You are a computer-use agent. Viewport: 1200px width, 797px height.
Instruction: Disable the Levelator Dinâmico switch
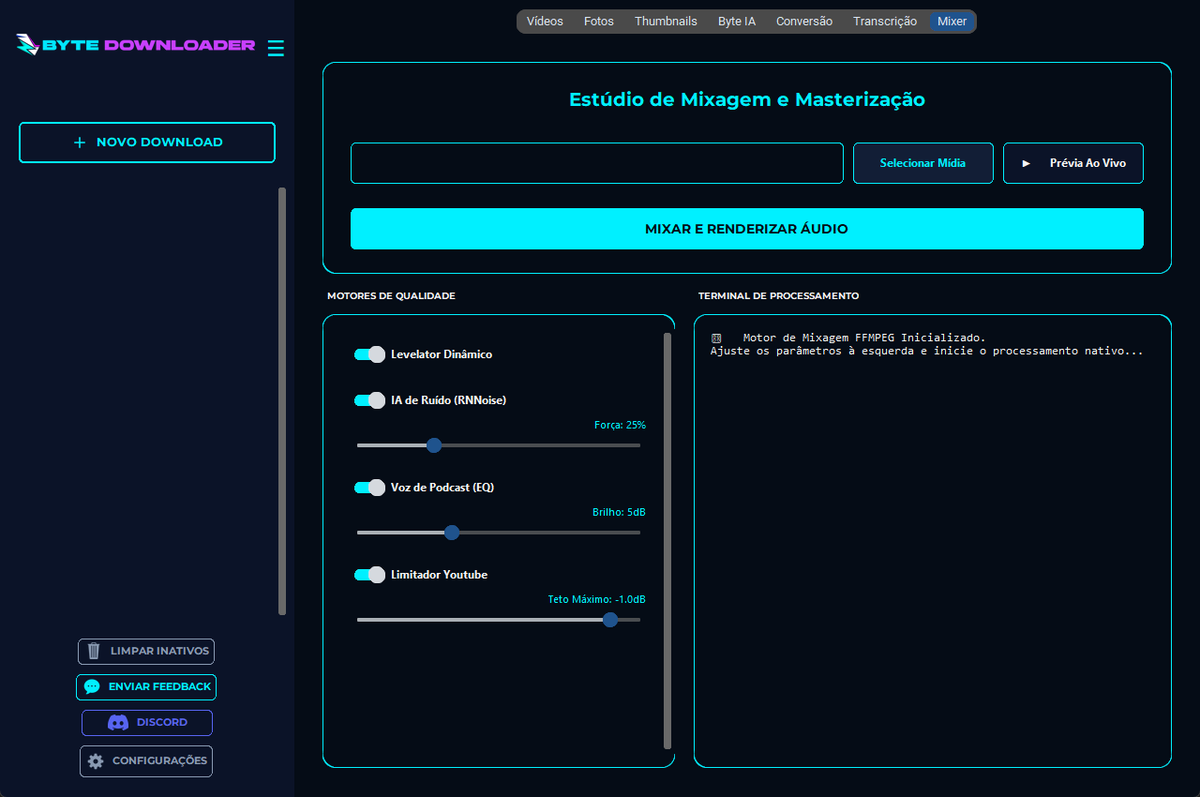click(x=370, y=354)
